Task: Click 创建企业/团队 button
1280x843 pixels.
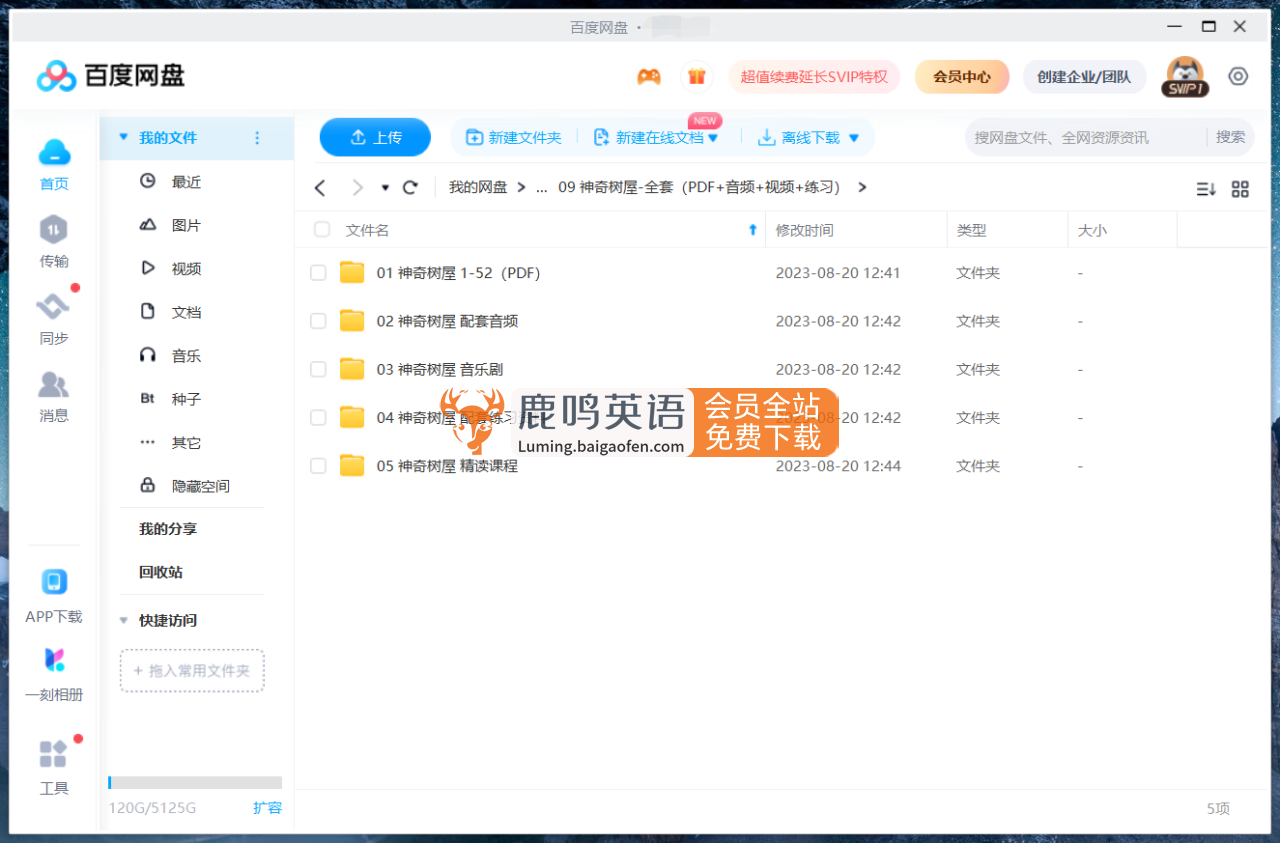Action: point(1084,77)
